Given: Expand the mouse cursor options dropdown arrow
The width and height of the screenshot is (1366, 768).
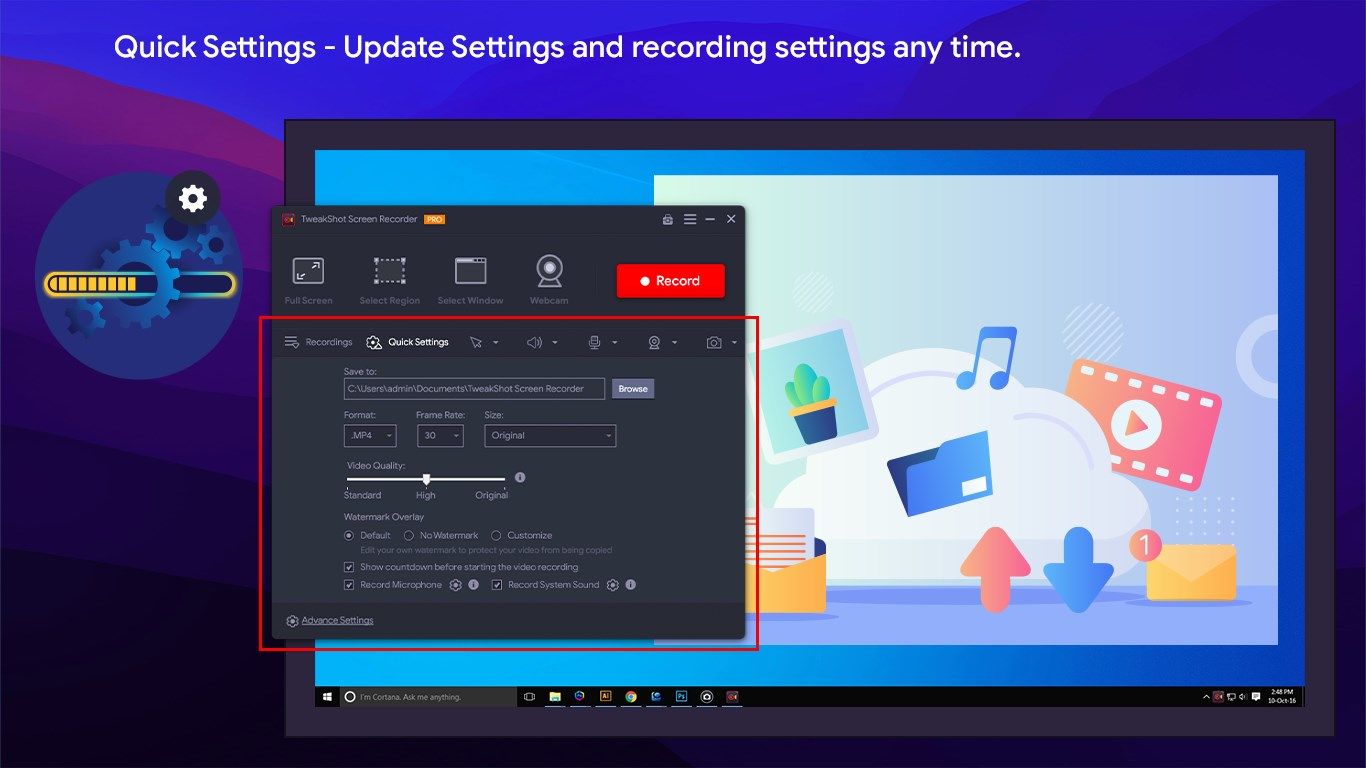Looking at the screenshot, I should 495,343.
